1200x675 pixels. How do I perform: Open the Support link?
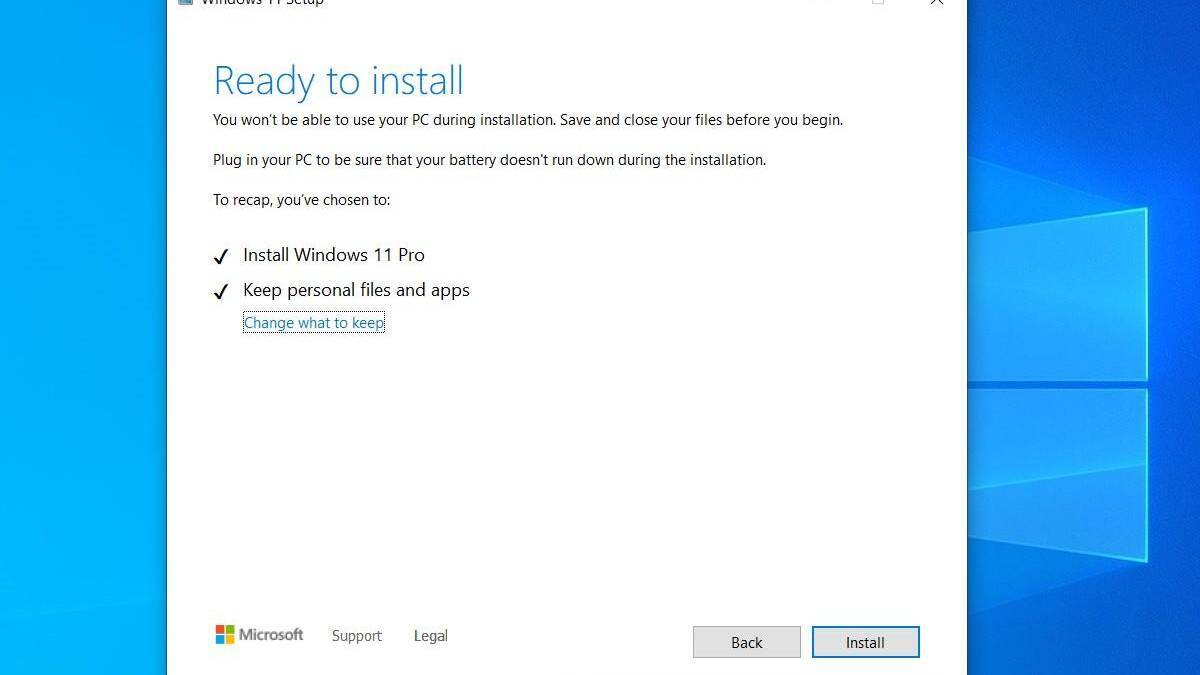[357, 636]
